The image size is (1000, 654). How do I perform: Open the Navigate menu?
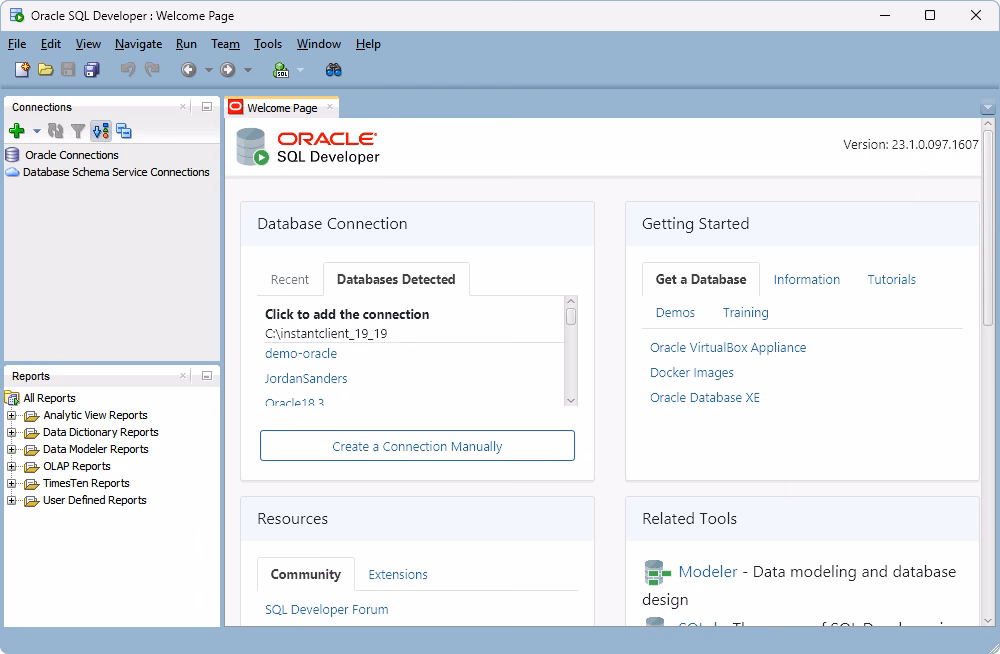point(138,44)
